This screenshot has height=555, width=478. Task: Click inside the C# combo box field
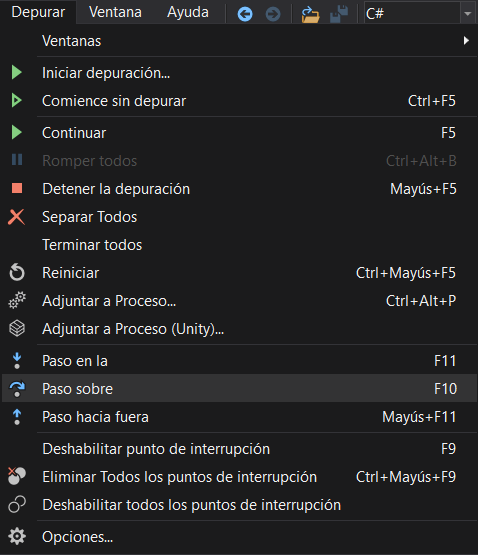(412, 13)
